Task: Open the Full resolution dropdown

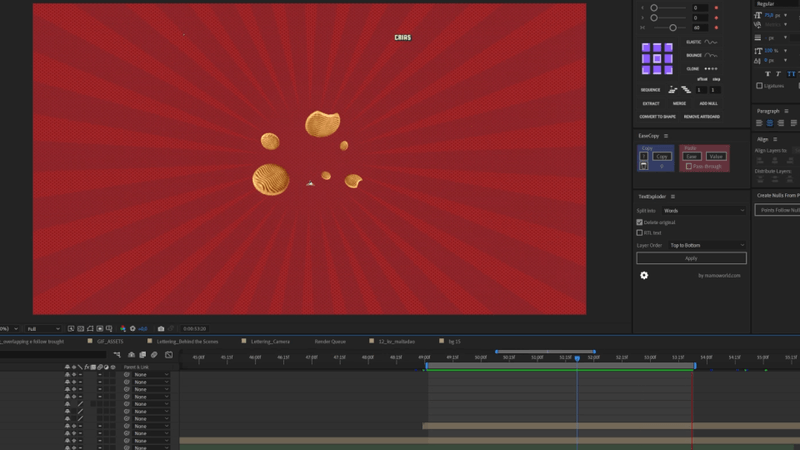Action: (43, 329)
